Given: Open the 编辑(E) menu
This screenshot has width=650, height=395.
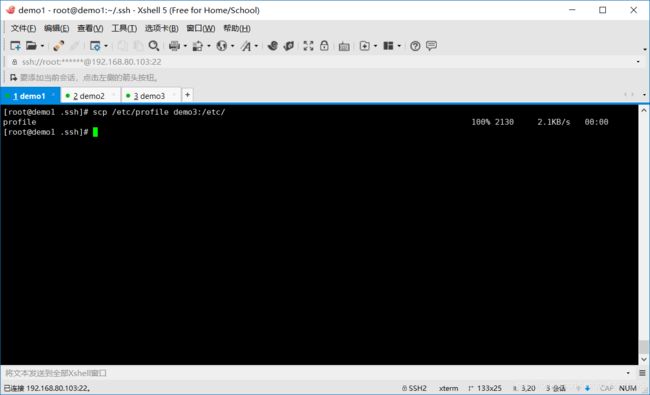Looking at the screenshot, I should pyautogui.click(x=56, y=28).
